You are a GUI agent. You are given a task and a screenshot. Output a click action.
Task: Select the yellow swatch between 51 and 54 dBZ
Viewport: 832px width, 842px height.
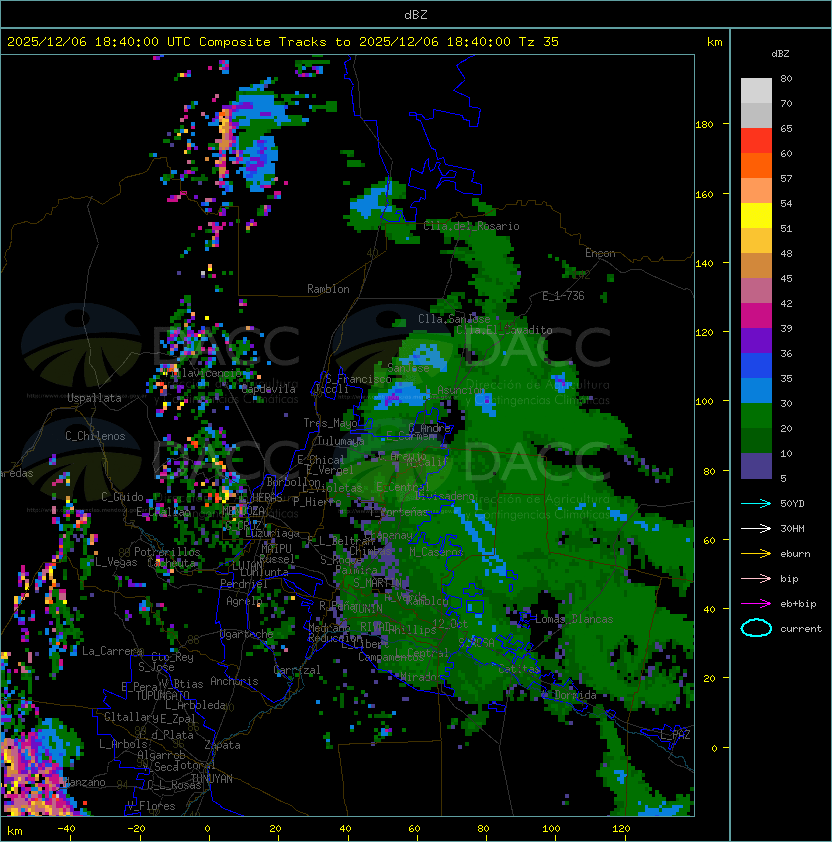756,215
